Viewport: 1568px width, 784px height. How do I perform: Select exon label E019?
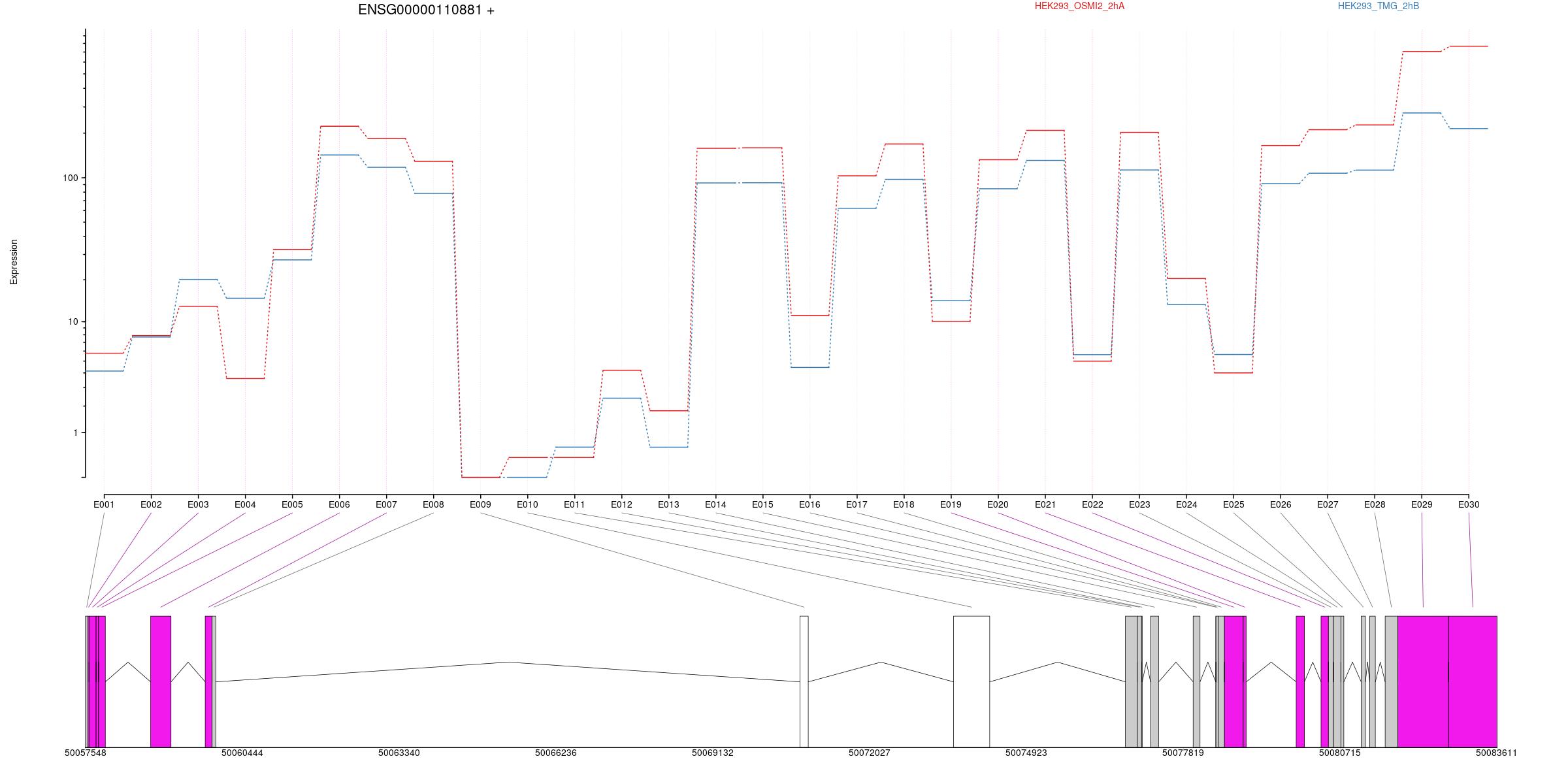tap(951, 504)
